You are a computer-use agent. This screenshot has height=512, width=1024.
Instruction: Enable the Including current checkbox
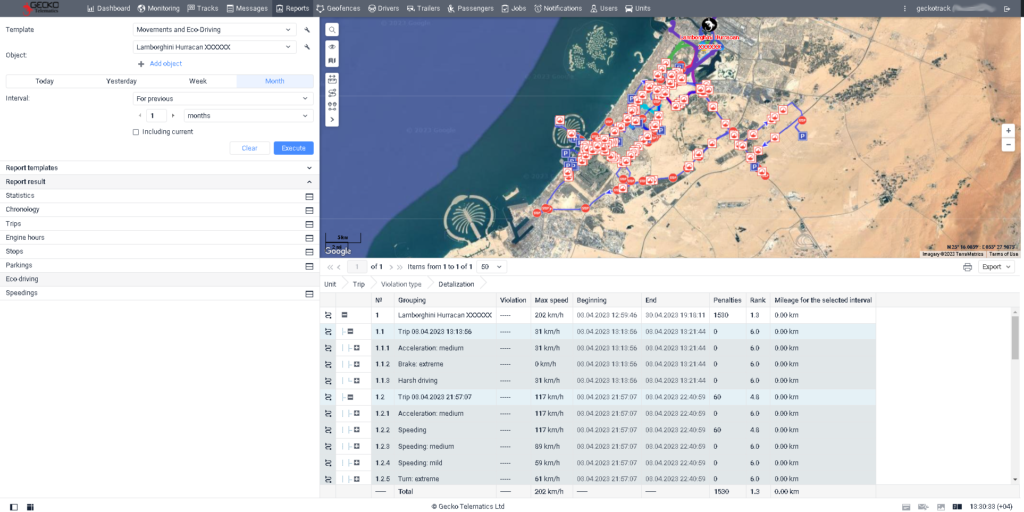coord(136,131)
